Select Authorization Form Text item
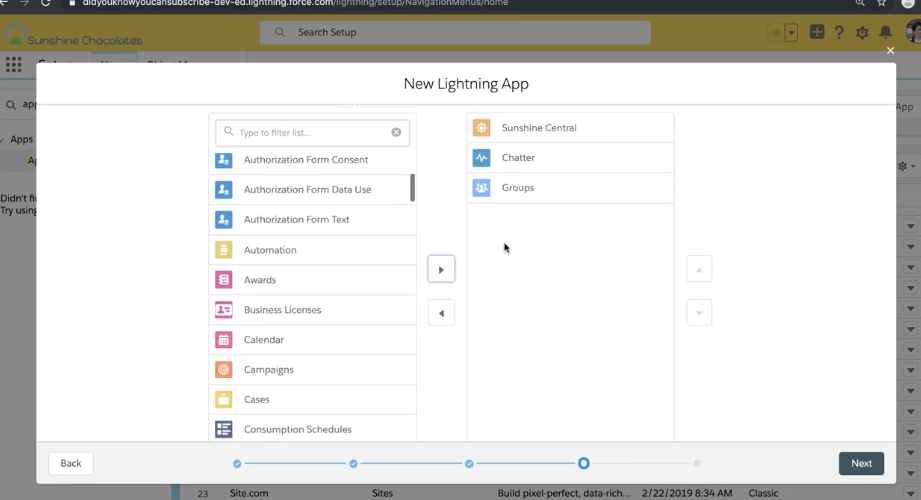The image size is (921, 500). pos(312,220)
